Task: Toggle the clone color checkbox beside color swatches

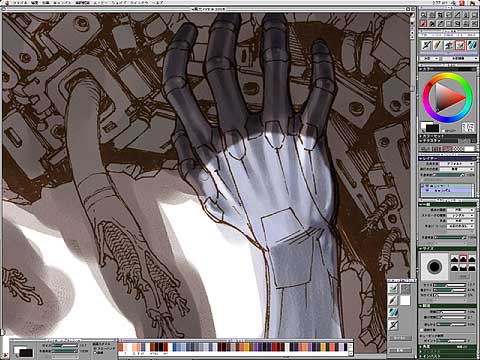Action: [x=443, y=130]
